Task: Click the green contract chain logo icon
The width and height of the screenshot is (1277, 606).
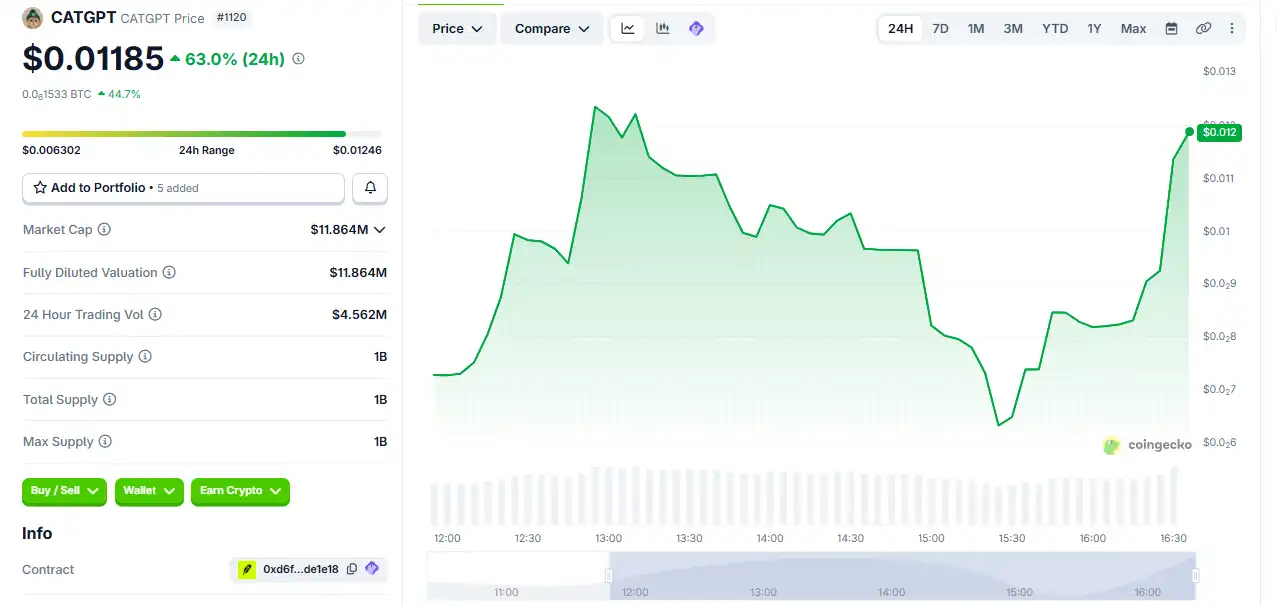Action: tap(246, 569)
